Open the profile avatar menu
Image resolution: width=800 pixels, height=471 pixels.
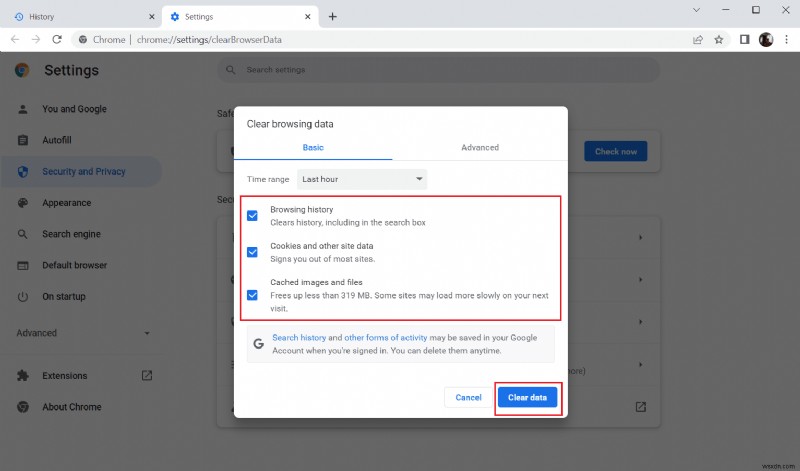pyautogui.click(x=766, y=39)
